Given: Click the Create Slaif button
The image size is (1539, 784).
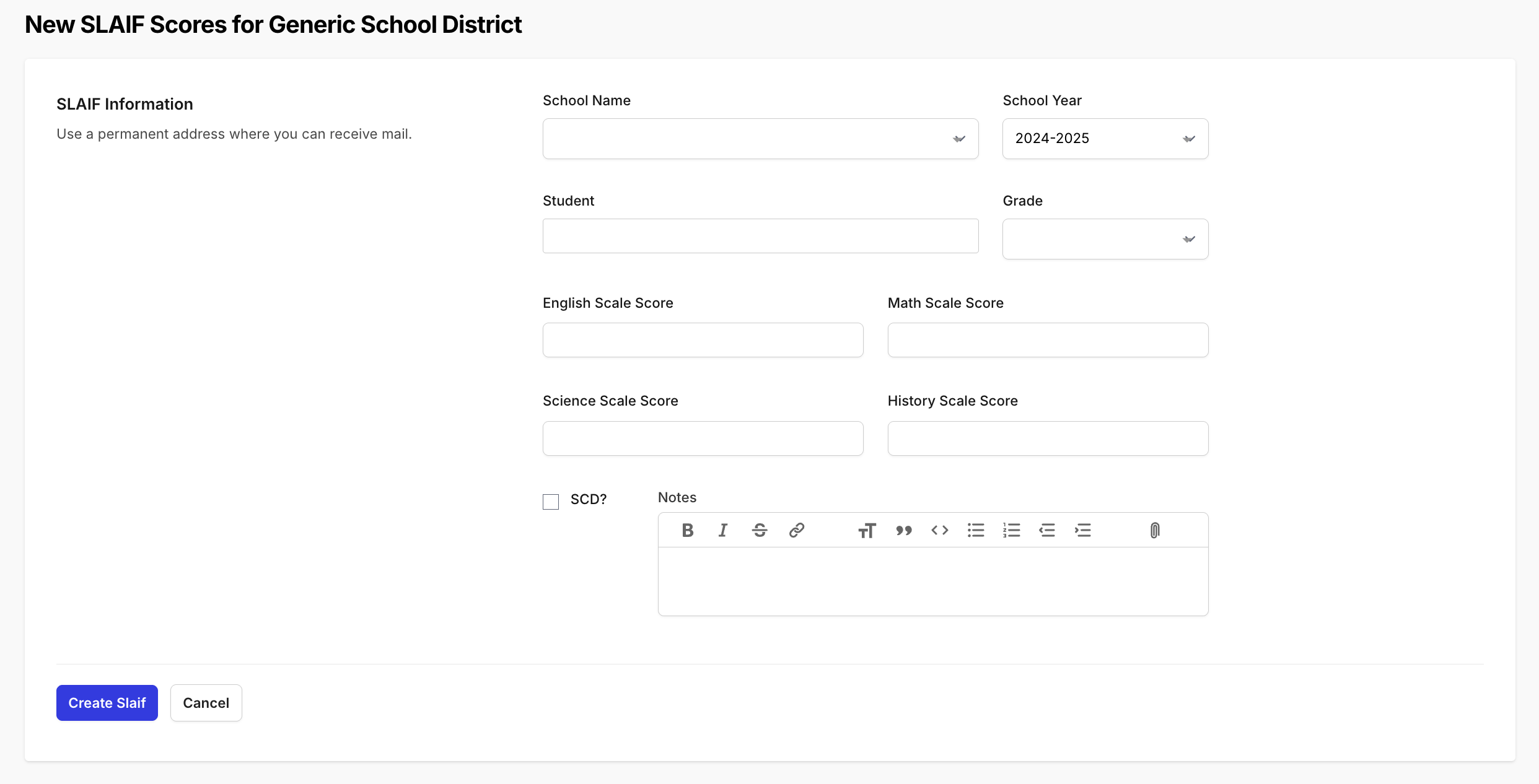Looking at the screenshot, I should click(107, 703).
